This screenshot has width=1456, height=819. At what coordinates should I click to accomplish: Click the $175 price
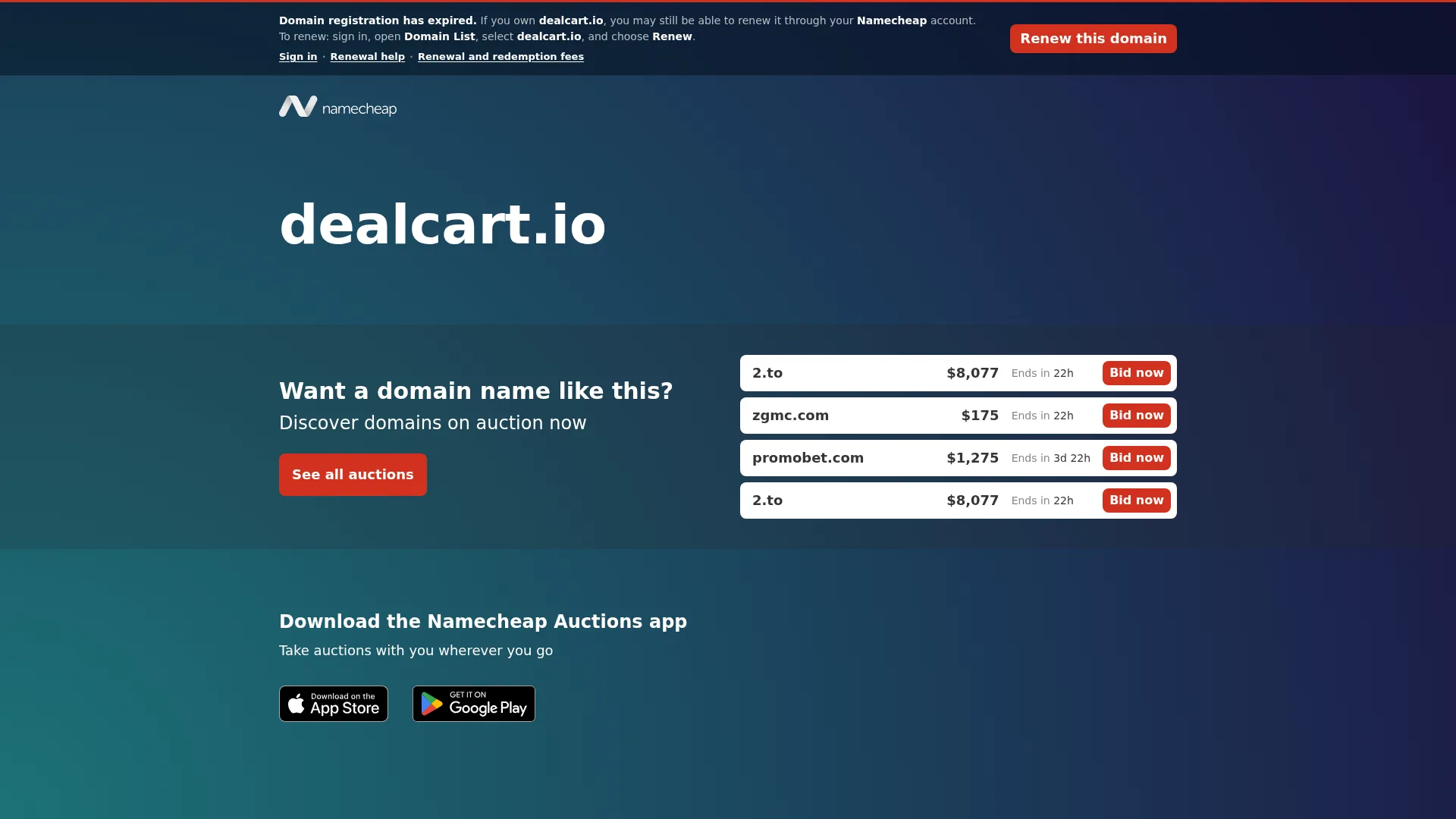980,416
